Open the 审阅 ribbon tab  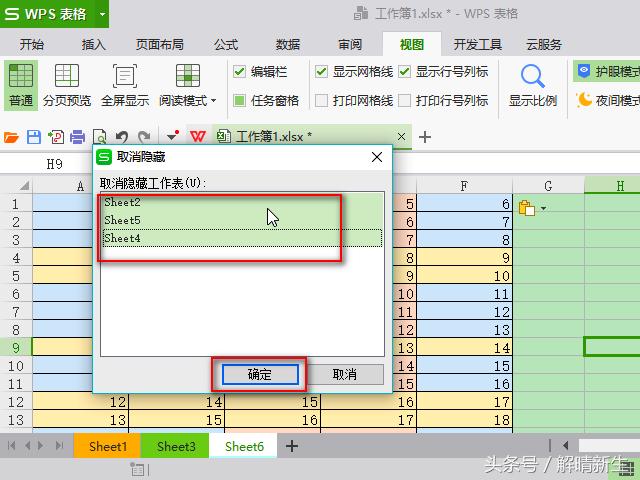pyautogui.click(x=350, y=44)
